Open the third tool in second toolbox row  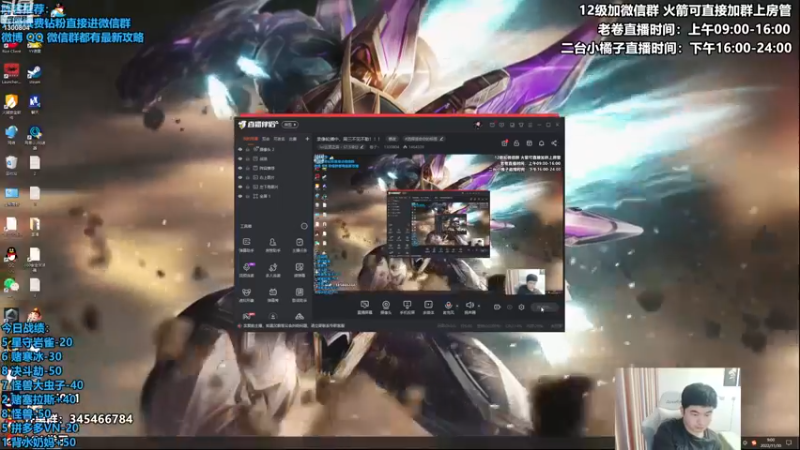[x=299, y=269]
